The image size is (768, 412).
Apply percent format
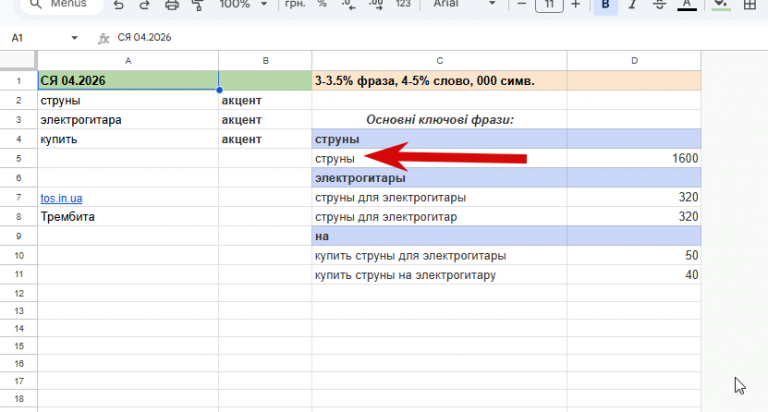tap(322, 4)
